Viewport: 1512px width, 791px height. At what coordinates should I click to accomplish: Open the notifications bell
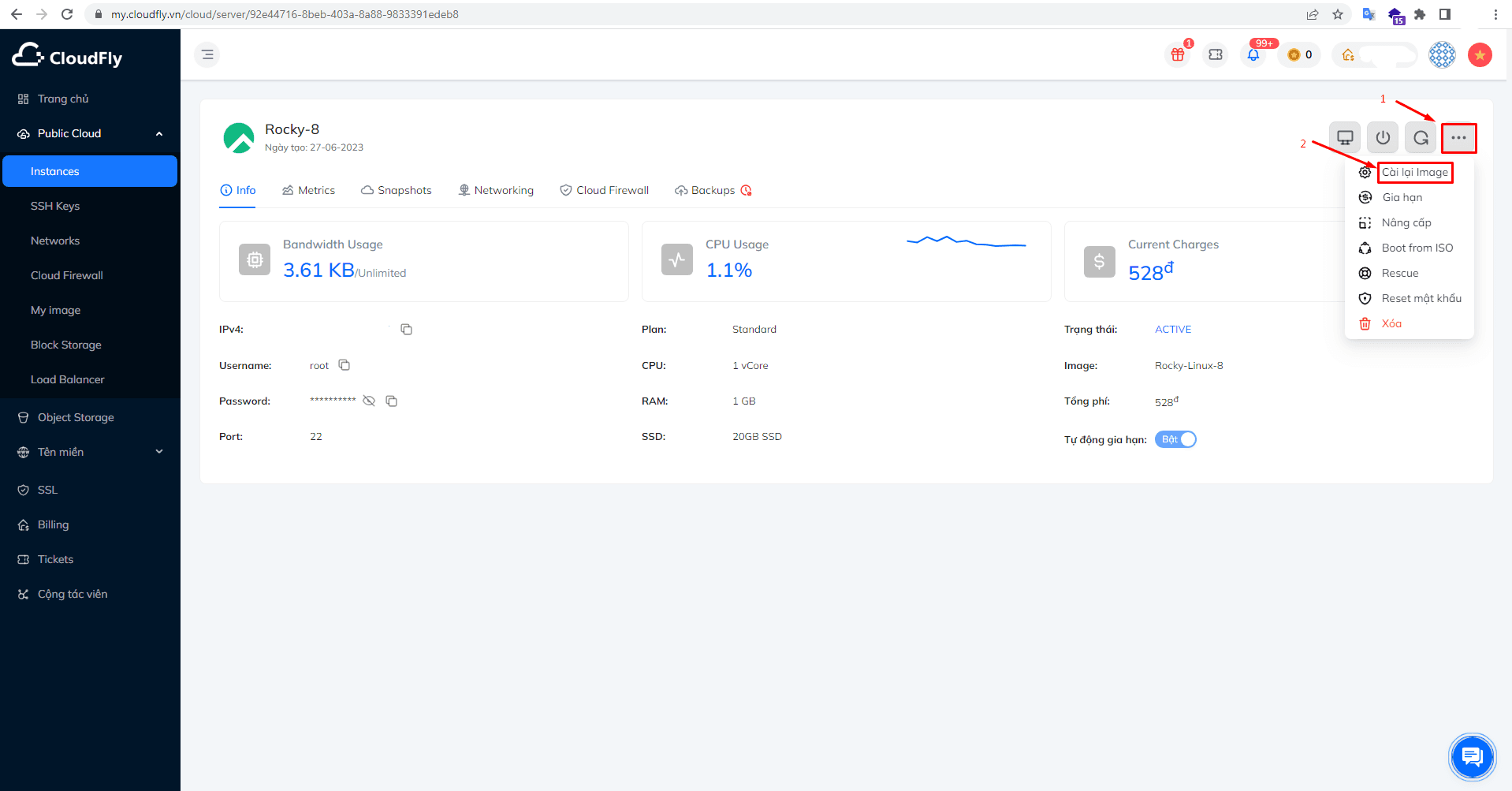click(1253, 54)
